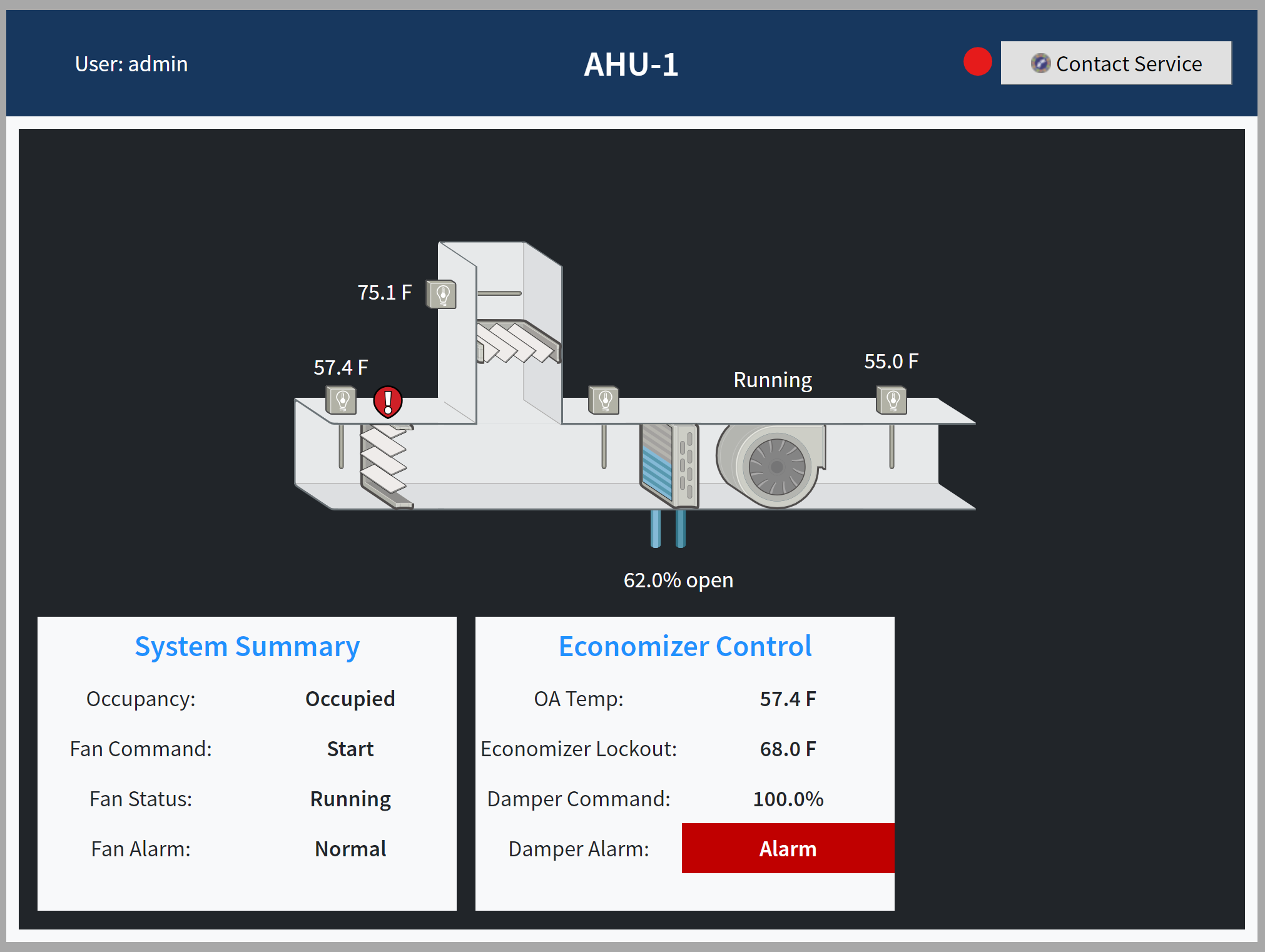This screenshot has height=952, width=1265.
Task: Click the Fan Command: label
Action: (141, 749)
